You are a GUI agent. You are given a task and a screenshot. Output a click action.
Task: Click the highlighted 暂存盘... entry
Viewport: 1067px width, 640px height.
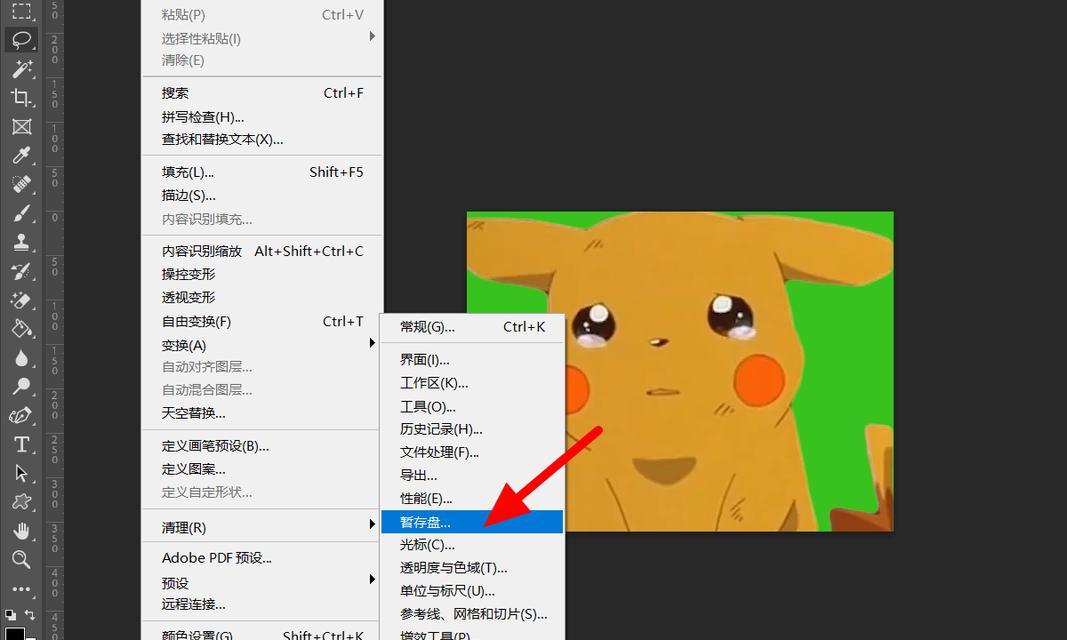click(x=472, y=522)
